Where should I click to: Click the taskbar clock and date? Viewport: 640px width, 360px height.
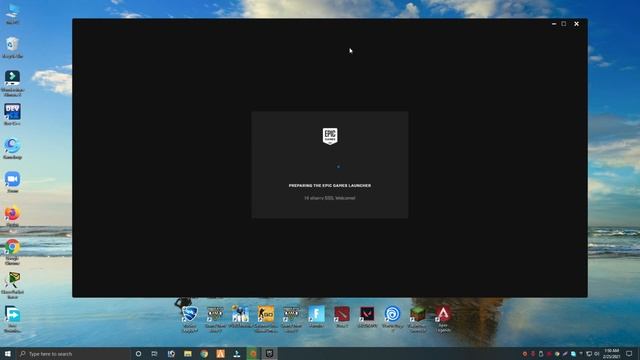pos(611,353)
